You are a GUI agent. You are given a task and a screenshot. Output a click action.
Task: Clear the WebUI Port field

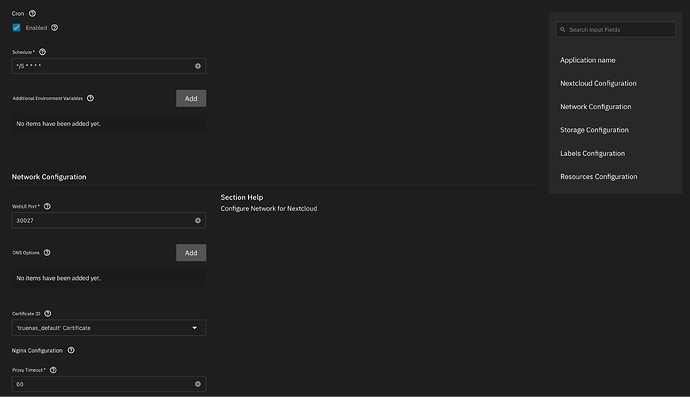[x=198, y=221]
